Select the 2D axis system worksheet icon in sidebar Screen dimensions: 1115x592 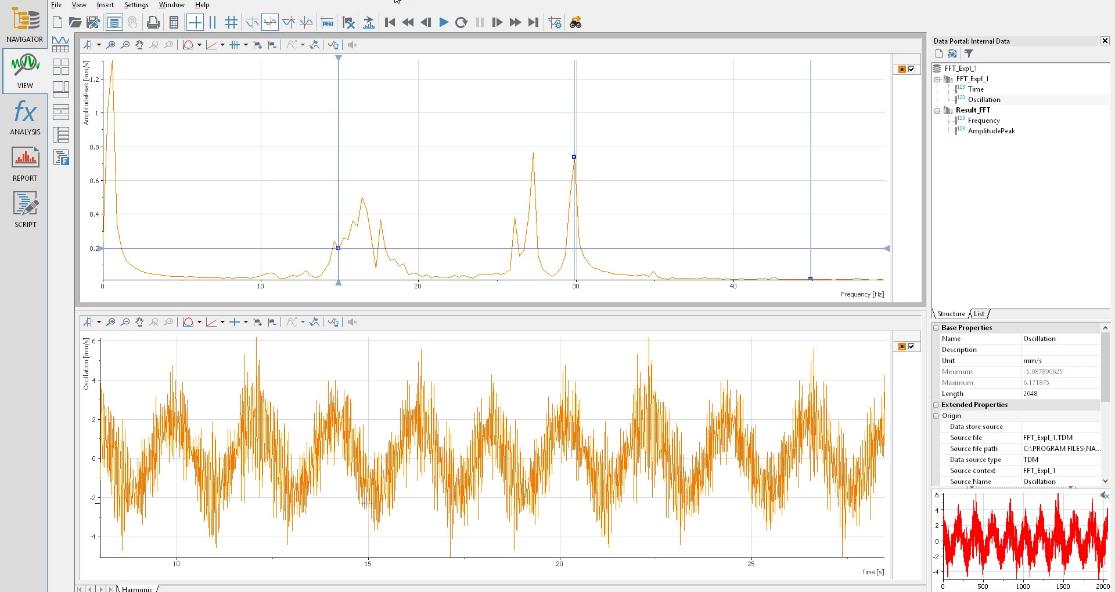(60, 44)
